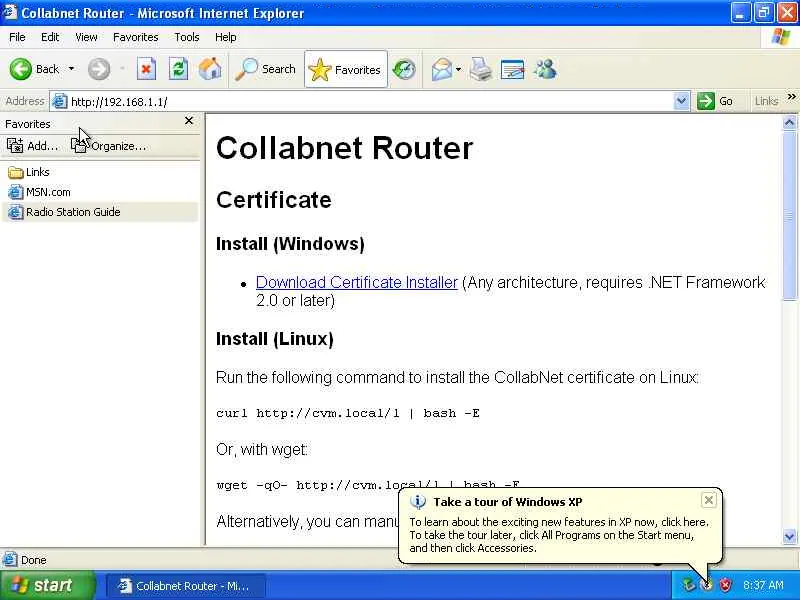Click Download Certificate Installer link
Screen dimensions: 800x600
click(x=357, y=282)
